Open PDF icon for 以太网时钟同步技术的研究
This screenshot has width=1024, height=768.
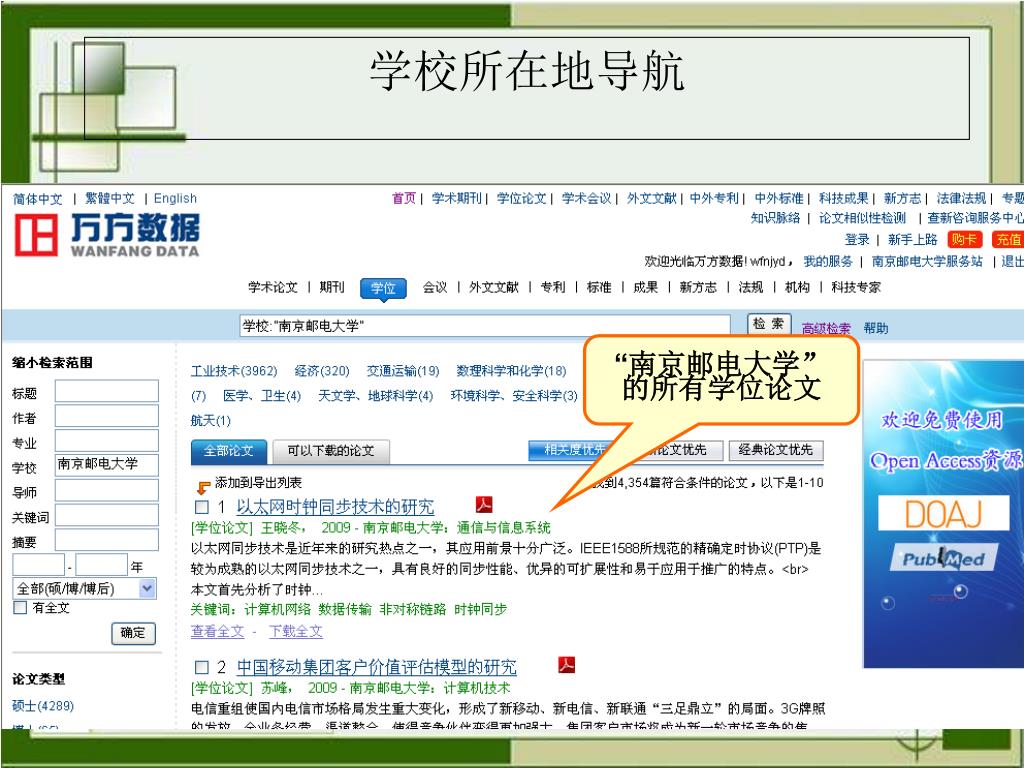[x=484, y=504]
